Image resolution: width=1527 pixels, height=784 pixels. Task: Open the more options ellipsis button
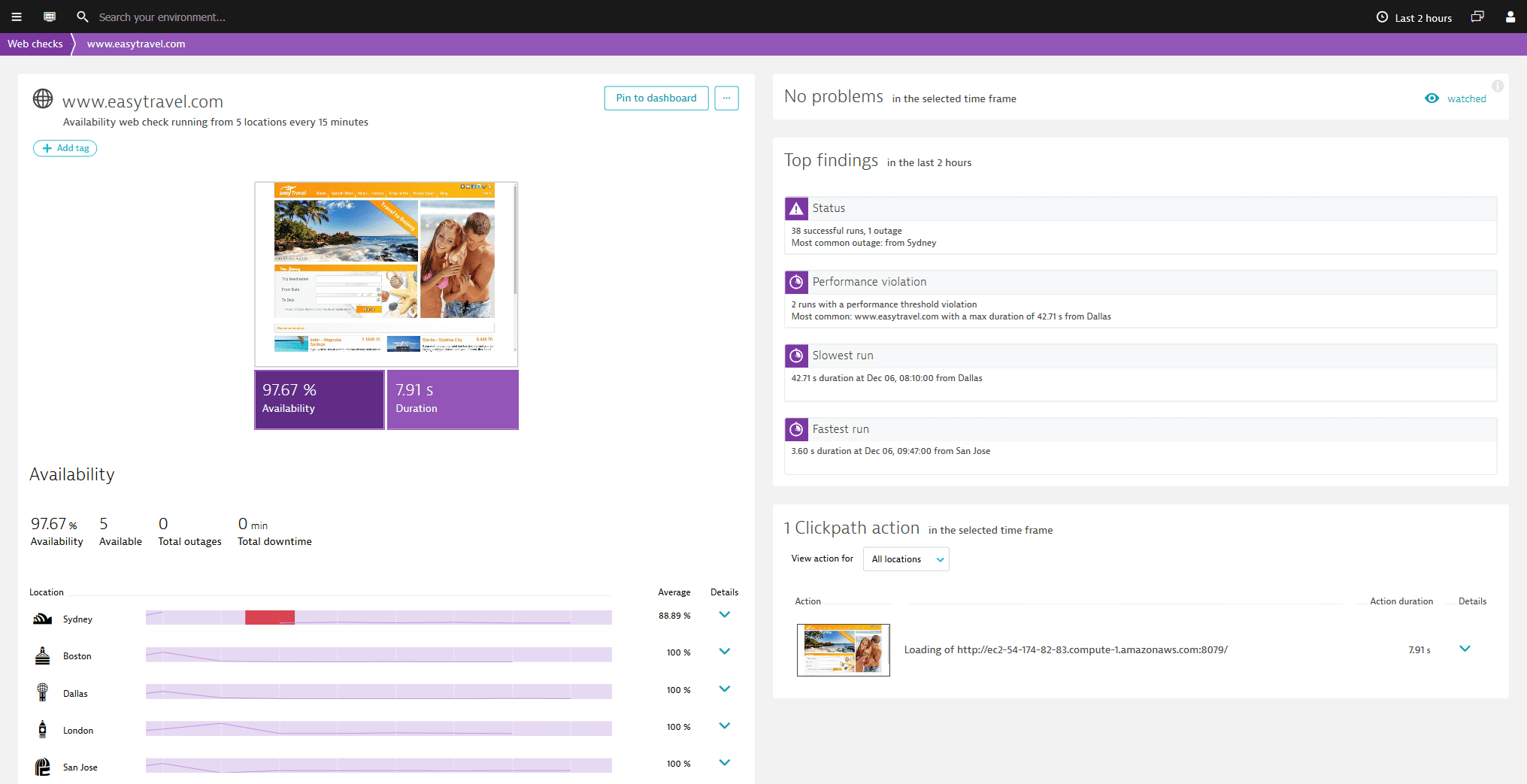pyautogui.click(x=726, y=98)
